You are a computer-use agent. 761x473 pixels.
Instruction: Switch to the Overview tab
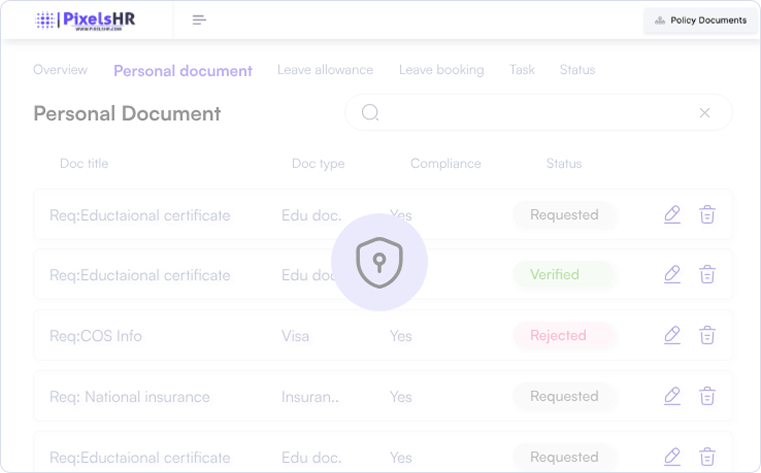point(60,70)
